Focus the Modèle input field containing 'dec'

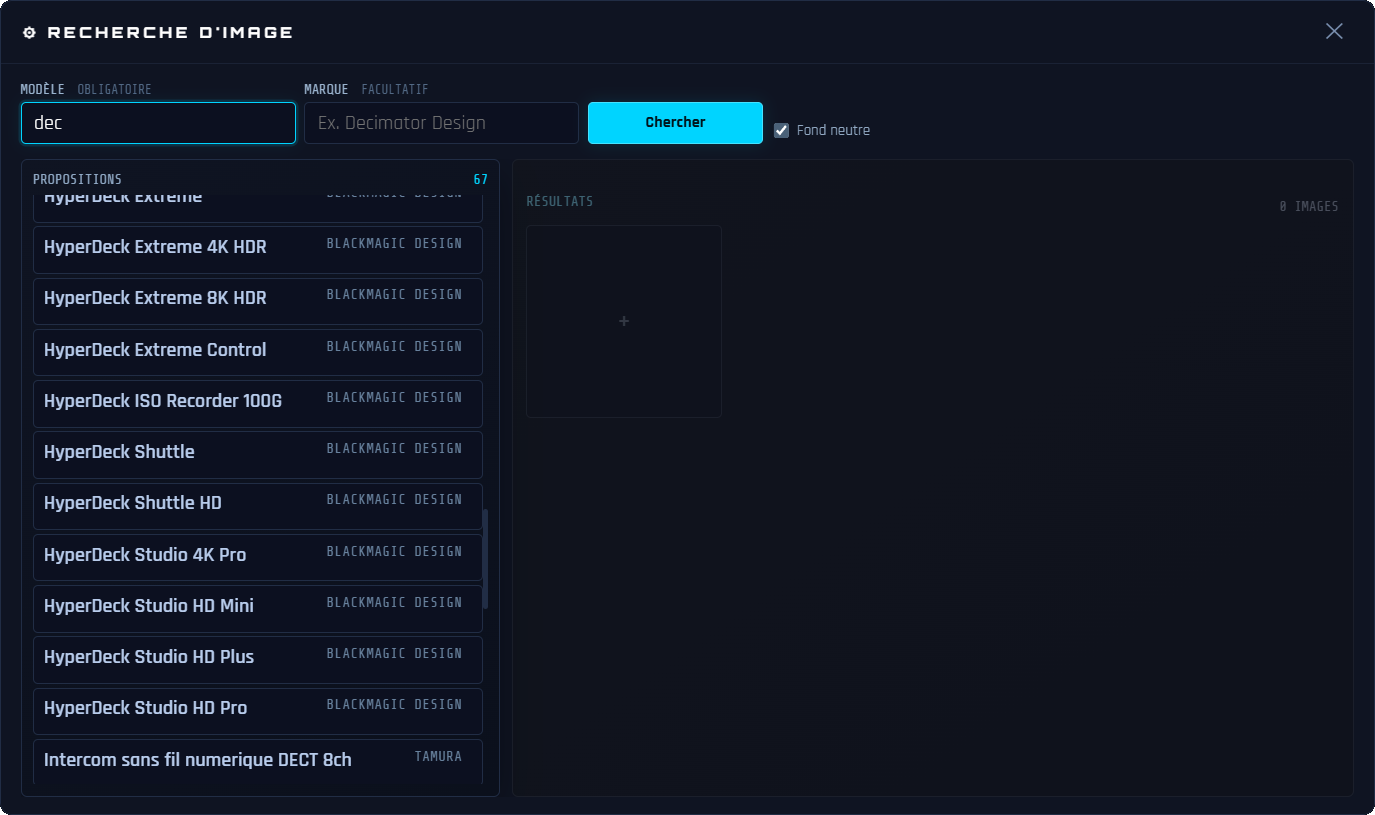(x=158, y=123)
